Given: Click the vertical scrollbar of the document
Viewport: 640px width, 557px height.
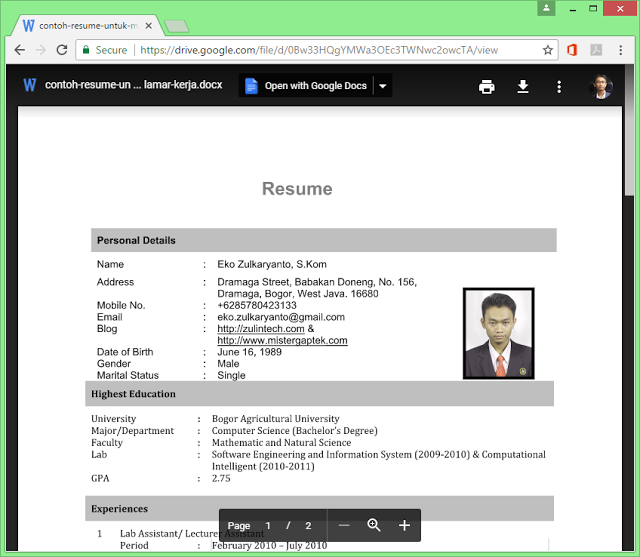Looking at the screenshot, I should [629, 150].
